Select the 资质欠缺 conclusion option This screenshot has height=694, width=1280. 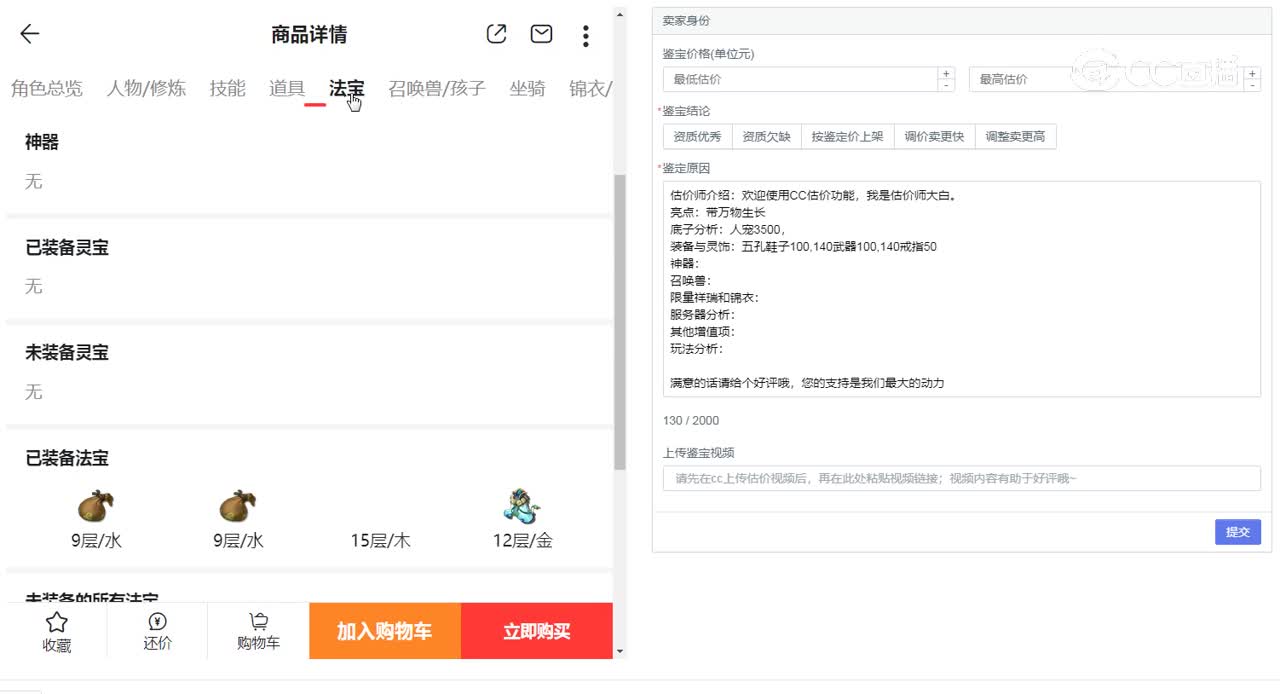pos(766,136)
